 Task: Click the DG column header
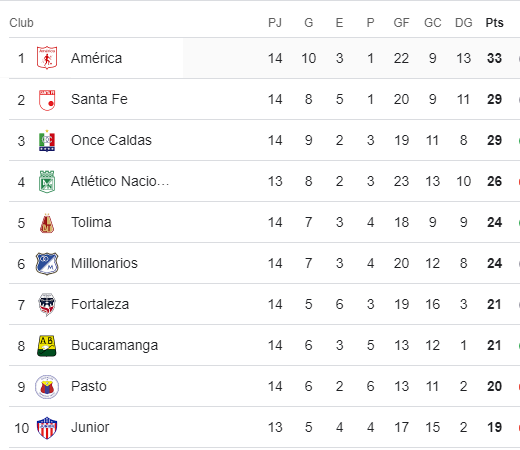click(464, 23)
